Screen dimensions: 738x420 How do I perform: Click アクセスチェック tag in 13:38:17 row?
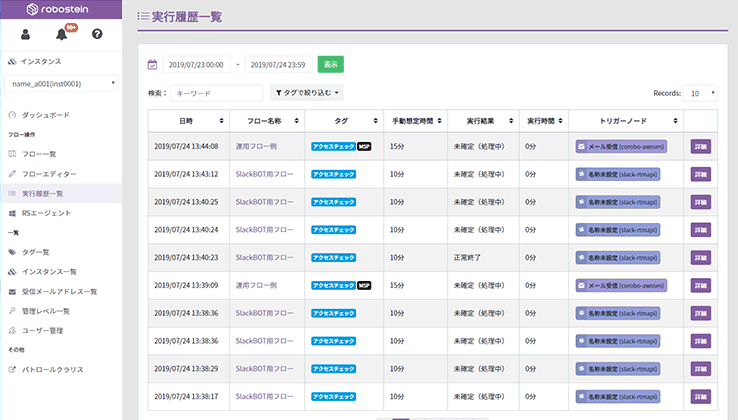click(333, 396)
